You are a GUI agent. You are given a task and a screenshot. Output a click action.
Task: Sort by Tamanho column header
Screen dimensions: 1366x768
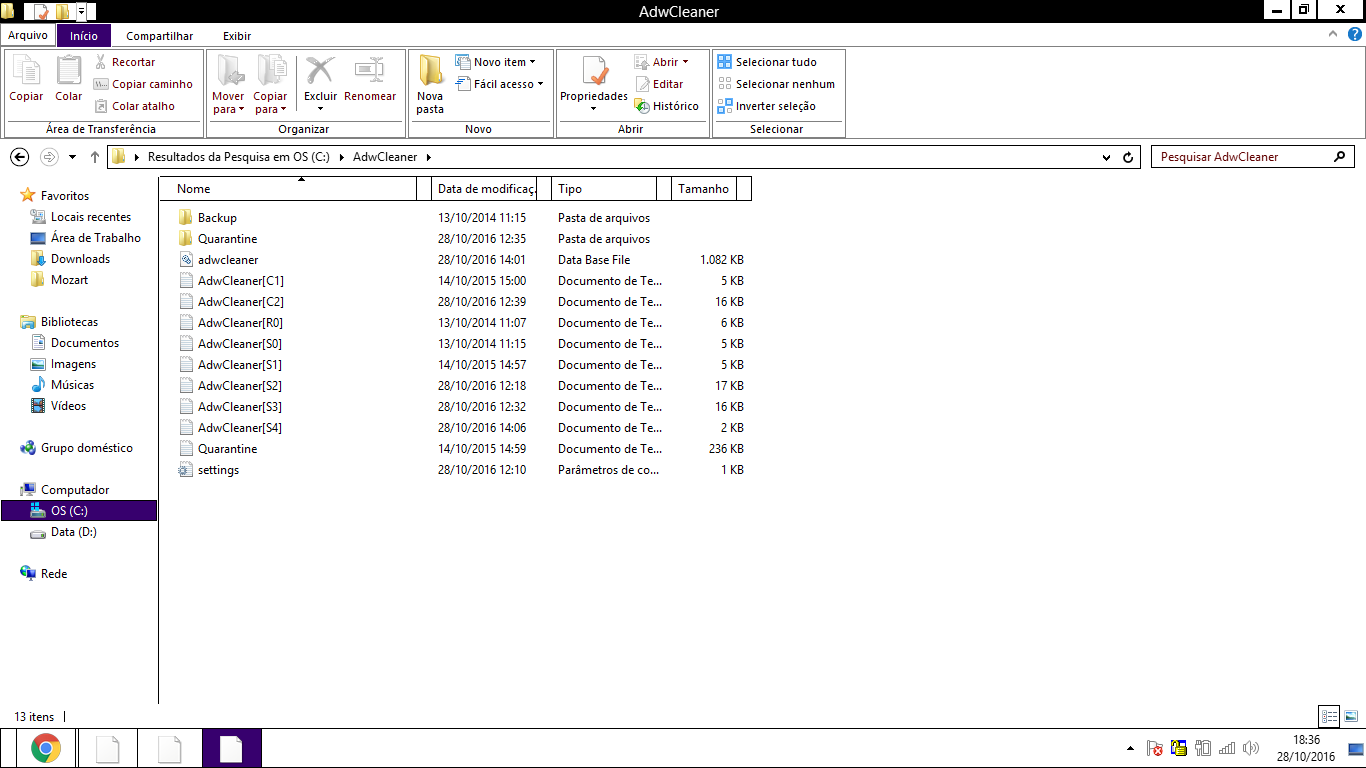click(x=704, y=188)
